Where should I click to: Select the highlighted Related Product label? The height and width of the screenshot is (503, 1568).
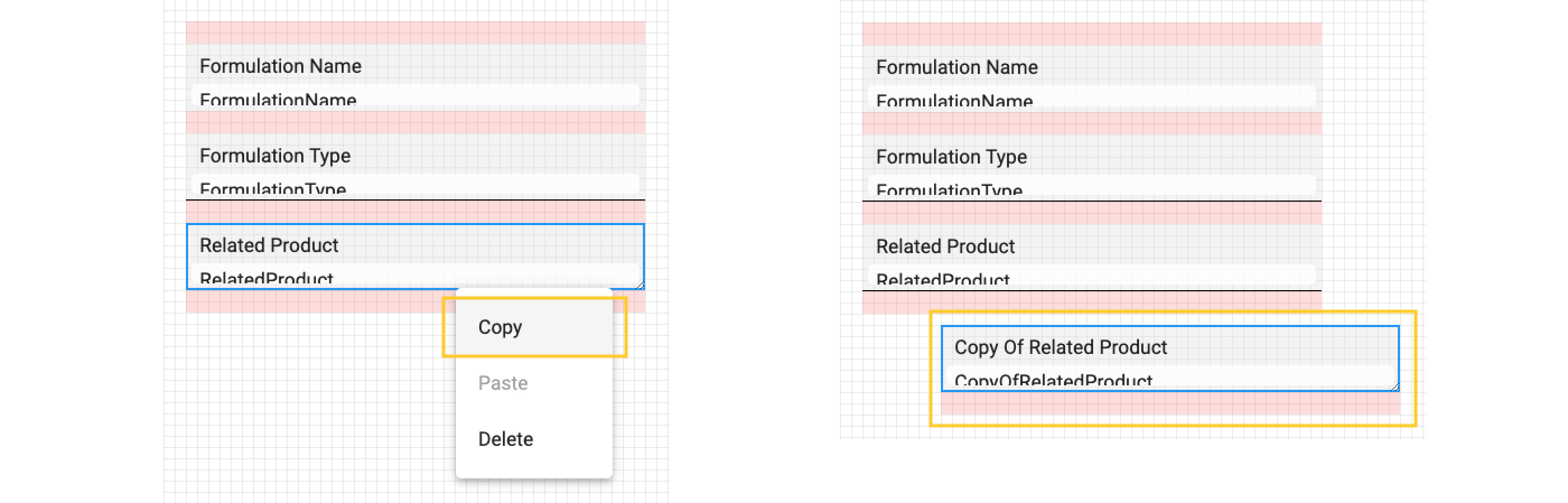269,245
